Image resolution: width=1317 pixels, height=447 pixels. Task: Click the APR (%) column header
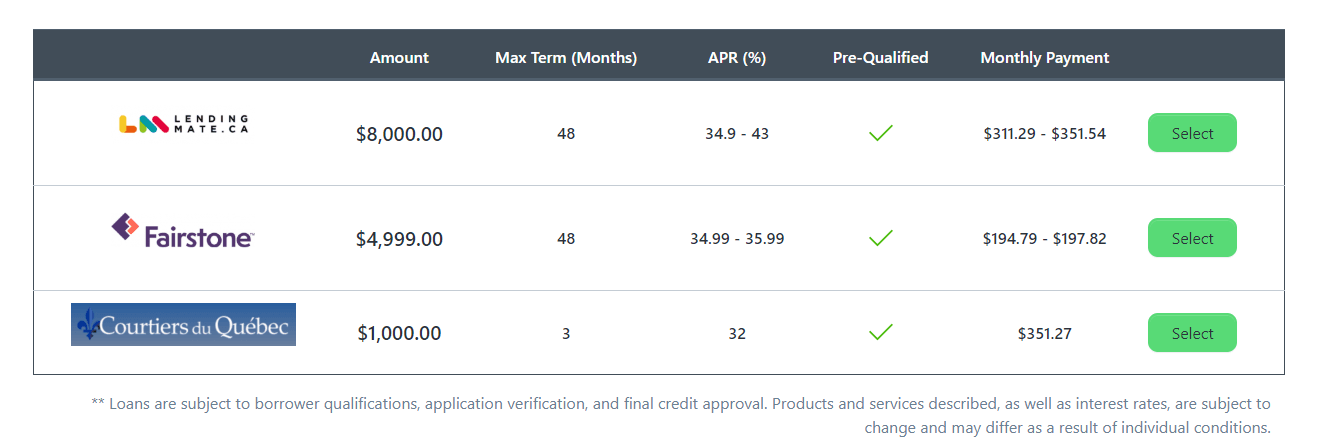(x=737, y=57)
